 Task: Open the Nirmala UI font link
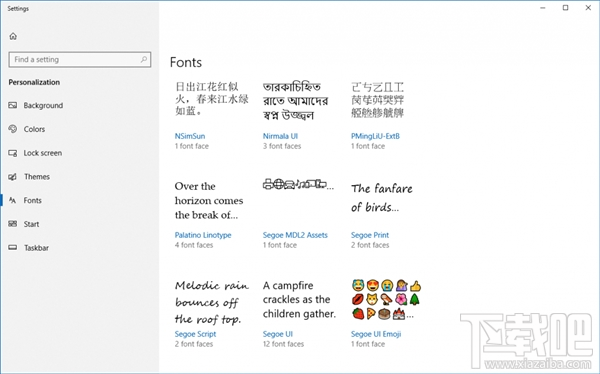point(280,136)
